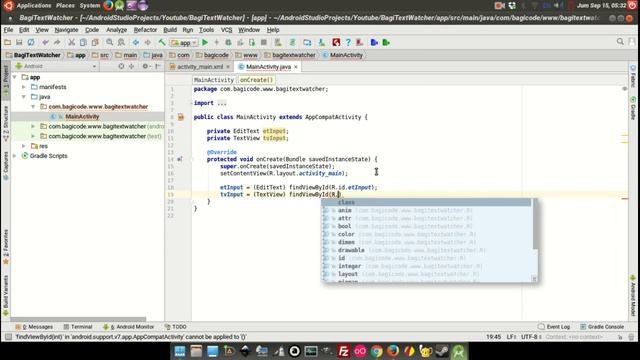Click the Stop square toolbar icon
The height and width of the screenshot is (360, 640).
click(264, 42)
